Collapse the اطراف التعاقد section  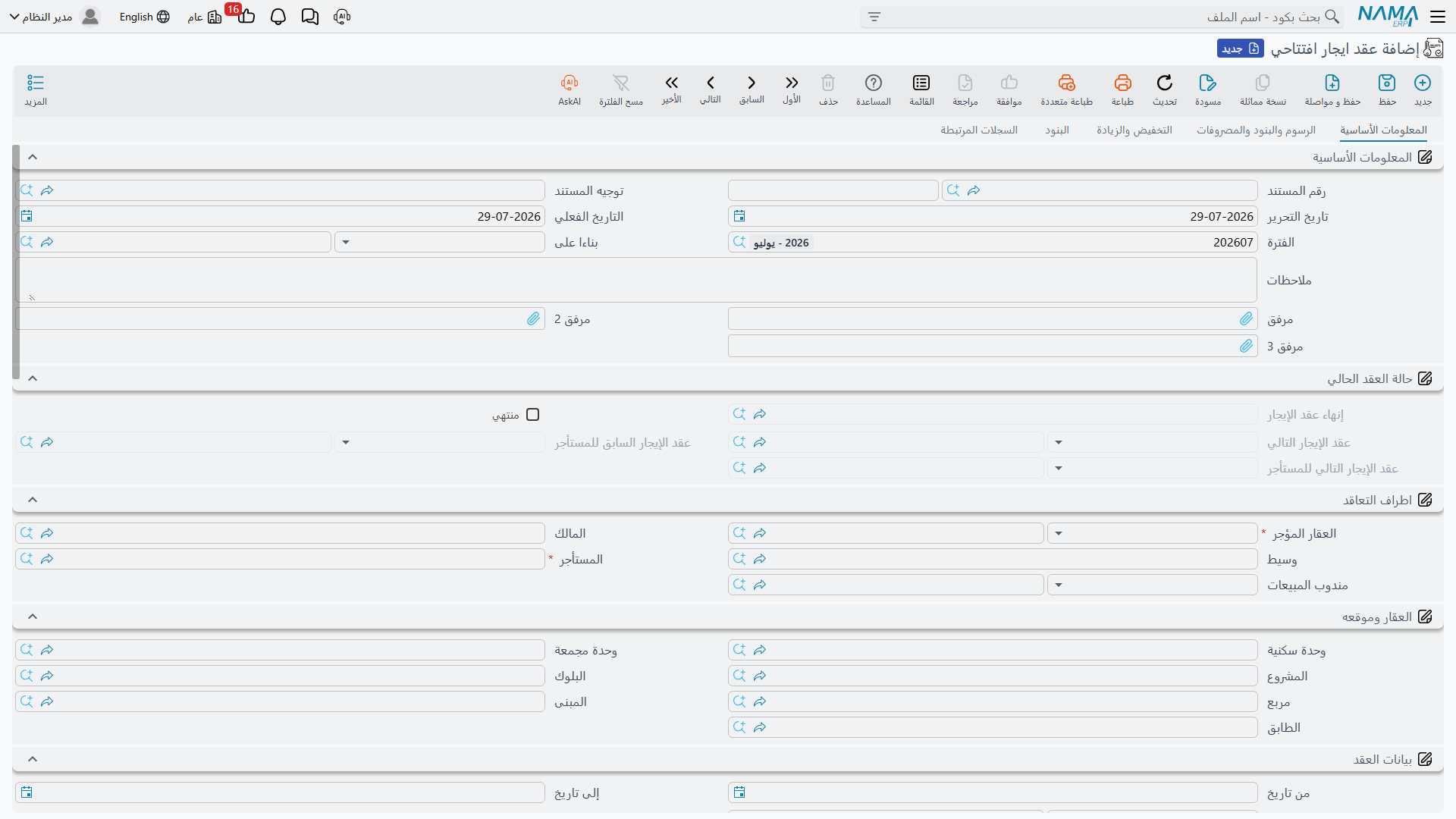coord(33,500)
